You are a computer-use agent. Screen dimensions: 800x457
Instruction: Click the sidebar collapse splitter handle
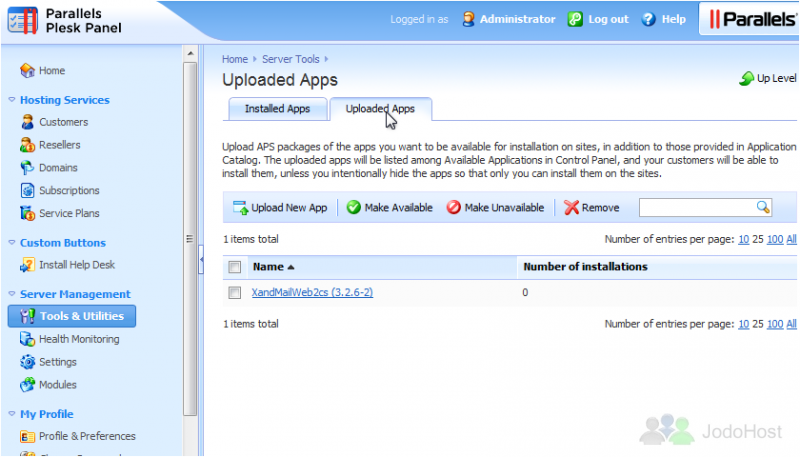tap(201, 259)
